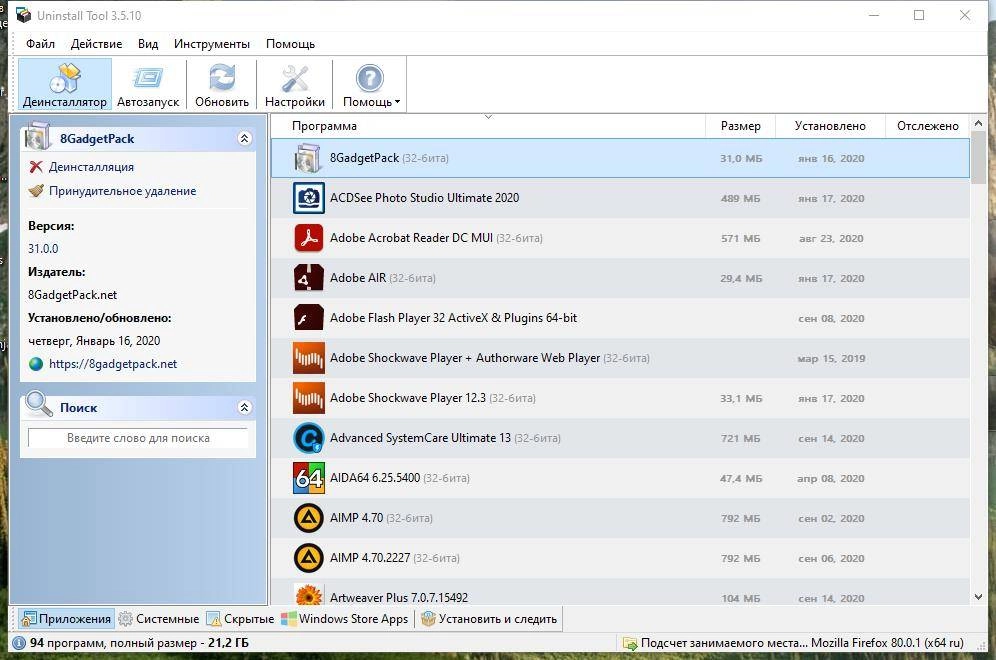Select AIMP 4.70.2227 icon
Viewport: 996px width, 660px height.
point(309,558)
